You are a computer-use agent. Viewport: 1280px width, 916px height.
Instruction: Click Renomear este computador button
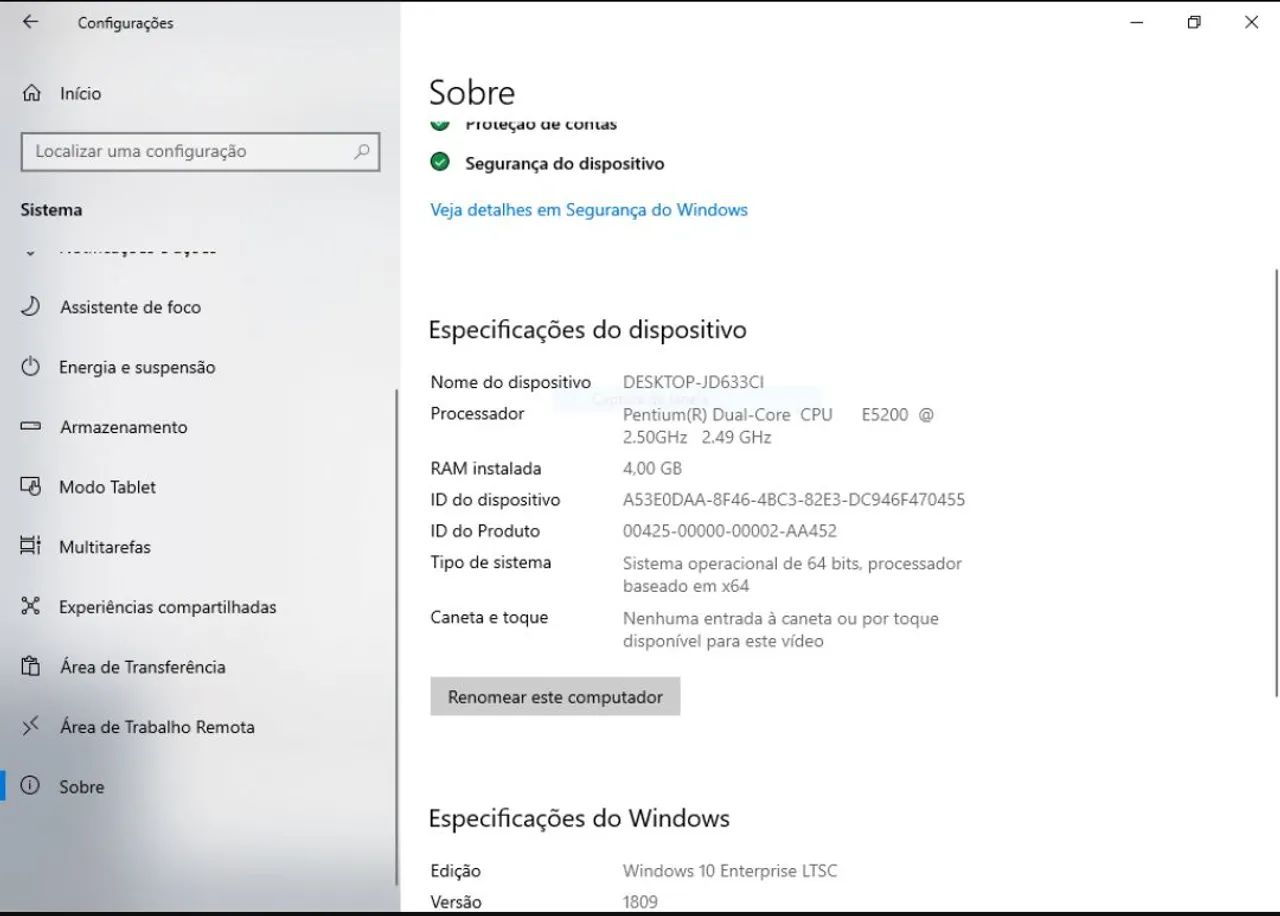(x=555, y=697)
